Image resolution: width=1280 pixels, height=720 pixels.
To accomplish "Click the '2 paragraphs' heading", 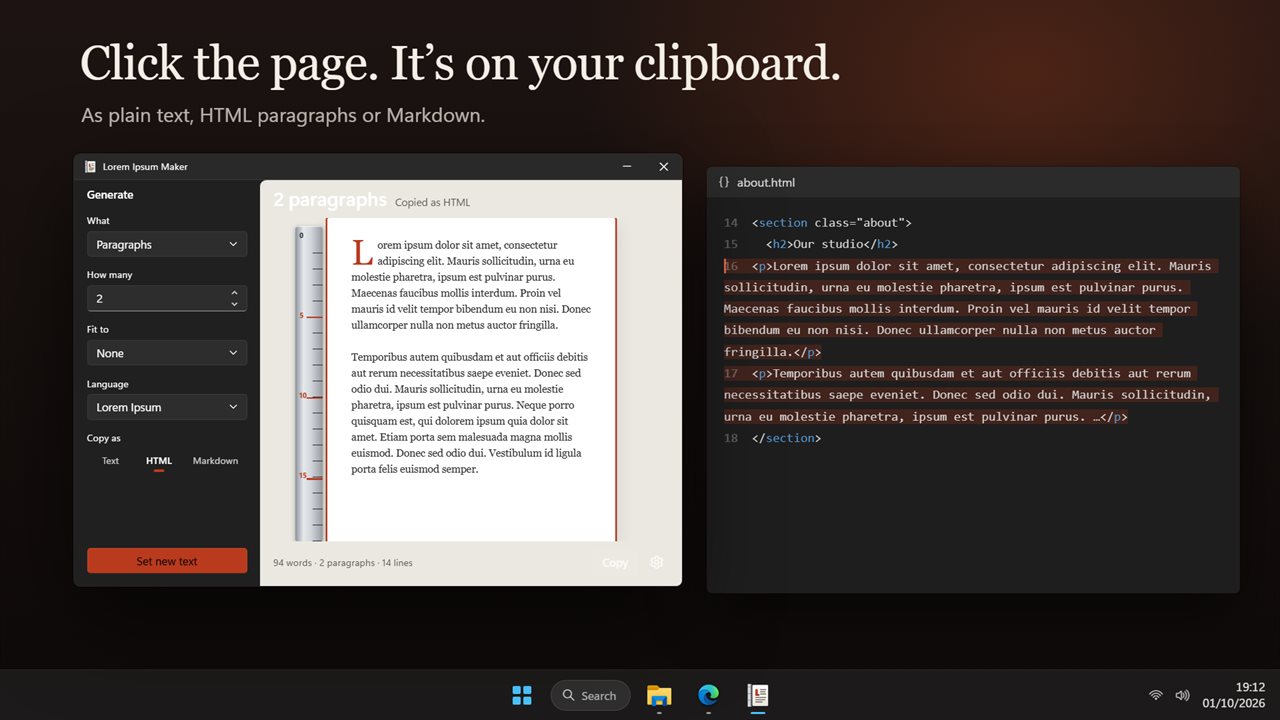I will (x=330, y=200).
